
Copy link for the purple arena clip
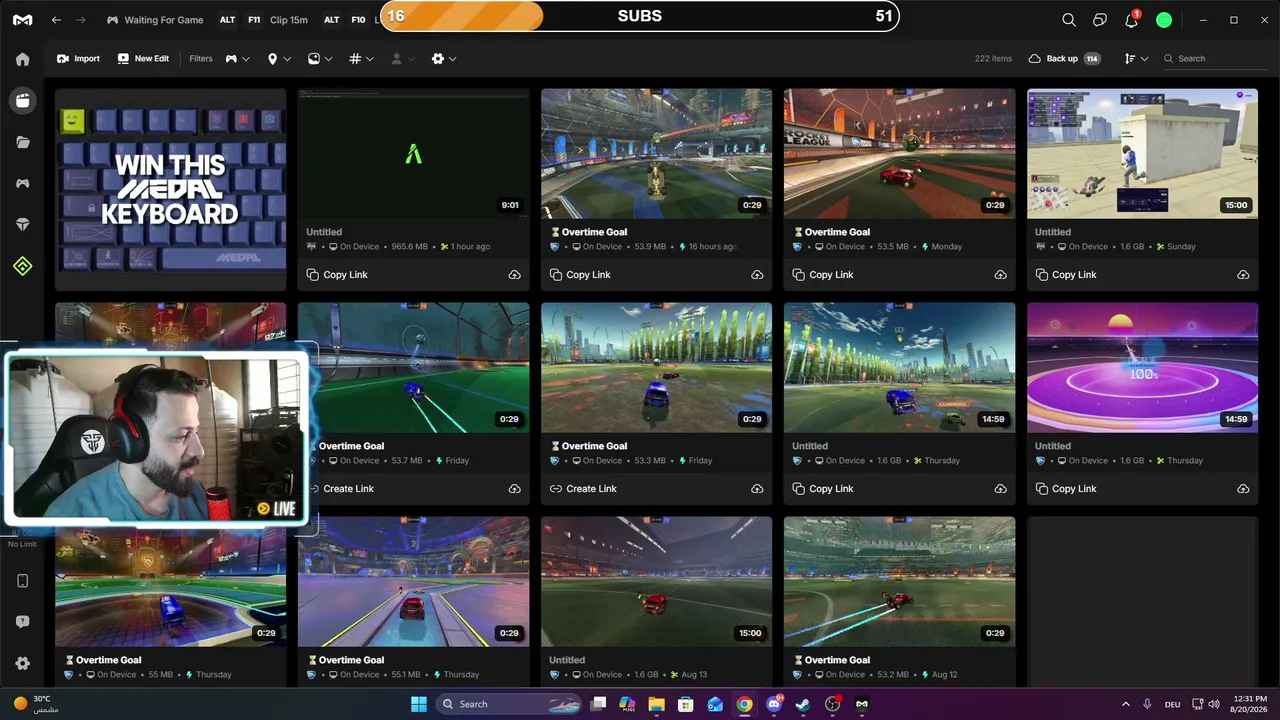(1066, 489)
